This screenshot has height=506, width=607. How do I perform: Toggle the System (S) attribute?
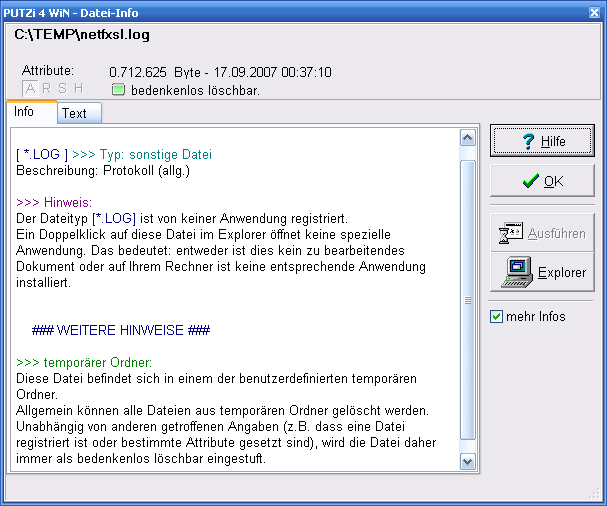click(x=62, y=89)
